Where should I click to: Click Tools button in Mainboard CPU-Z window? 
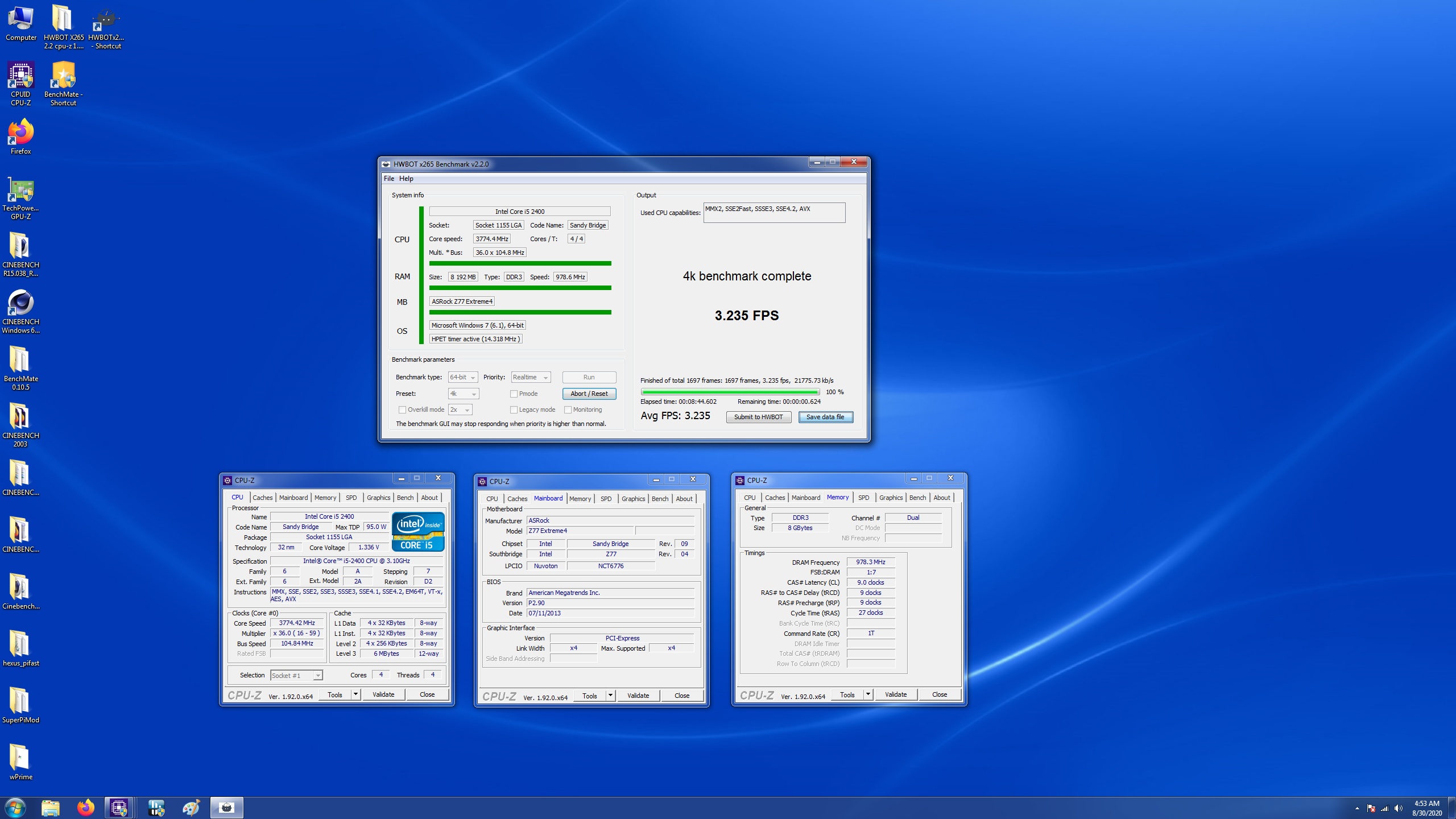[590, 696]
